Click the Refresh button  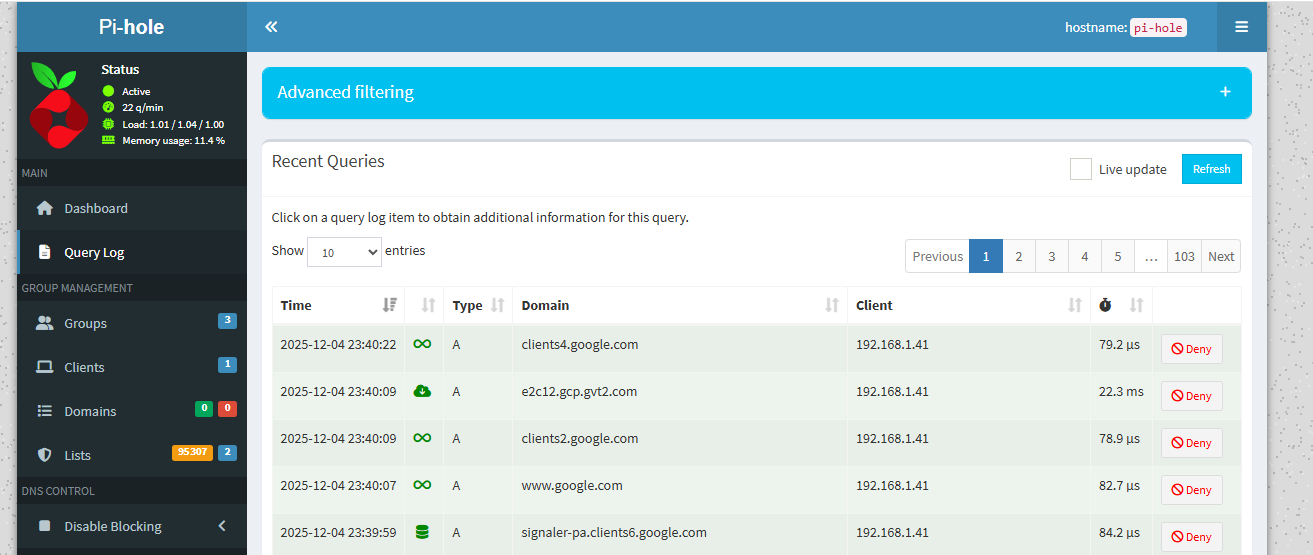pos(1211,169)
